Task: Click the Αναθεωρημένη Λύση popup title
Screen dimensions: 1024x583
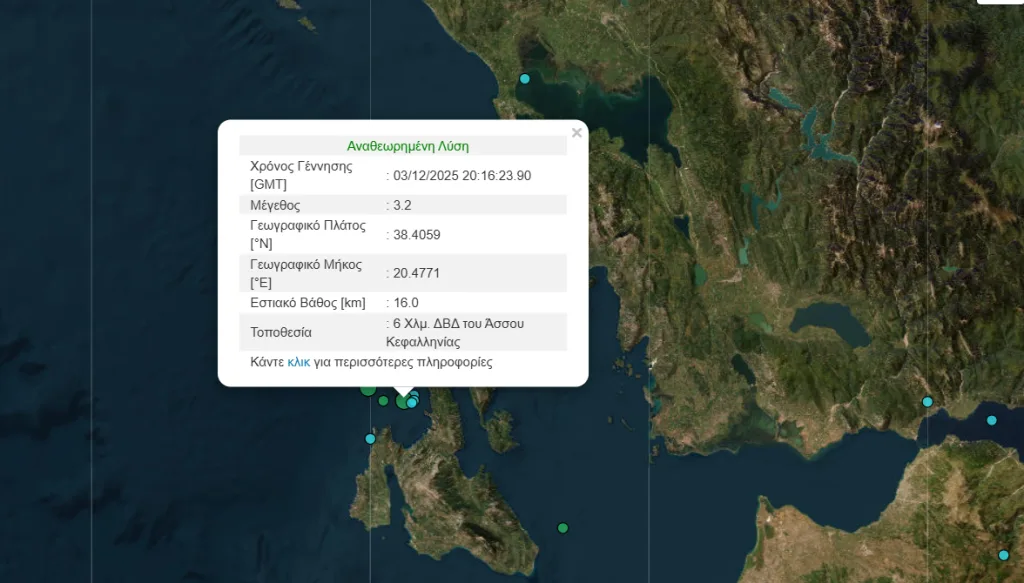Action: tap(405, 144)
